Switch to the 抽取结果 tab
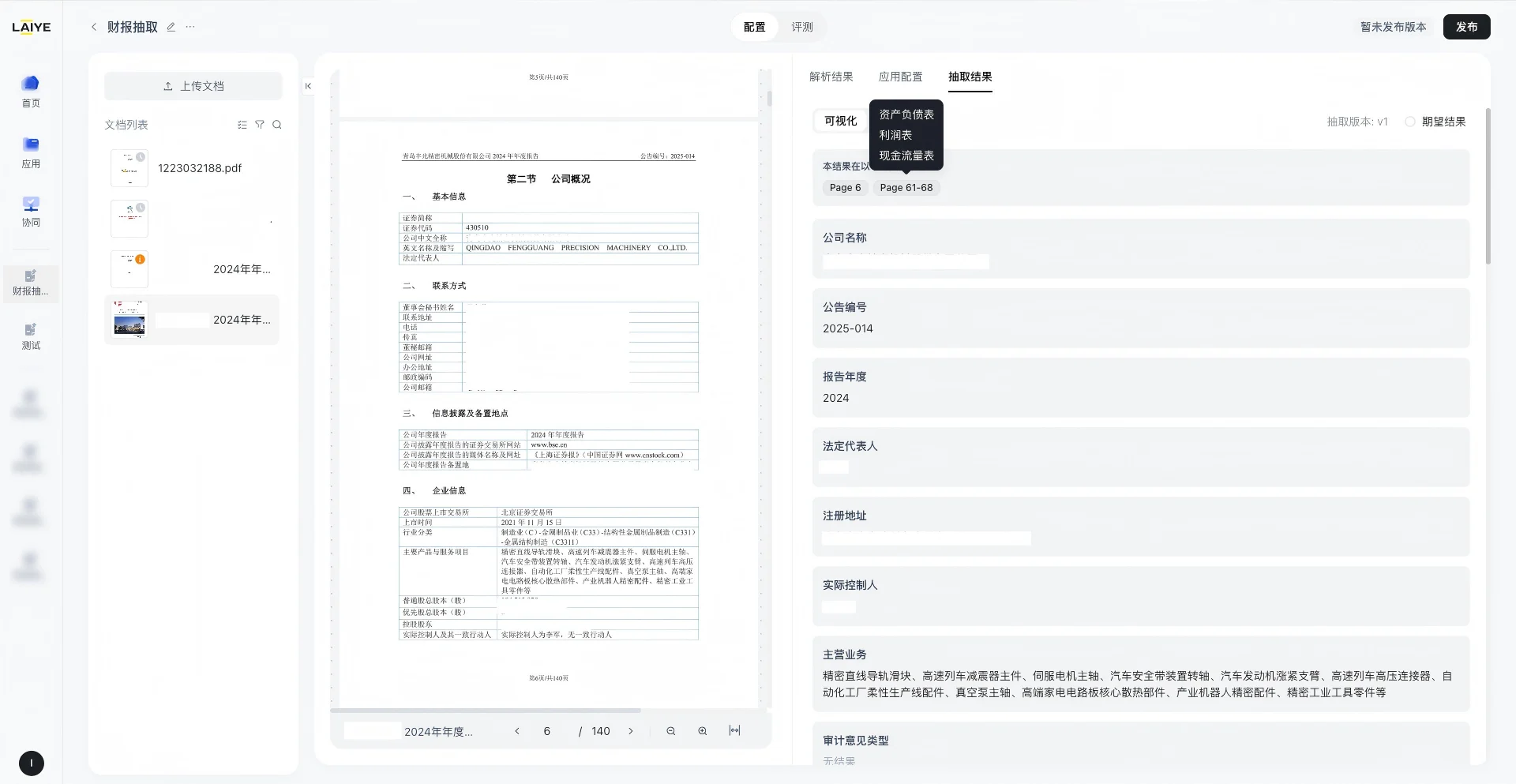Image resolution: width=1516 pixels, height=784 pixels. click(x=970, y=77)
